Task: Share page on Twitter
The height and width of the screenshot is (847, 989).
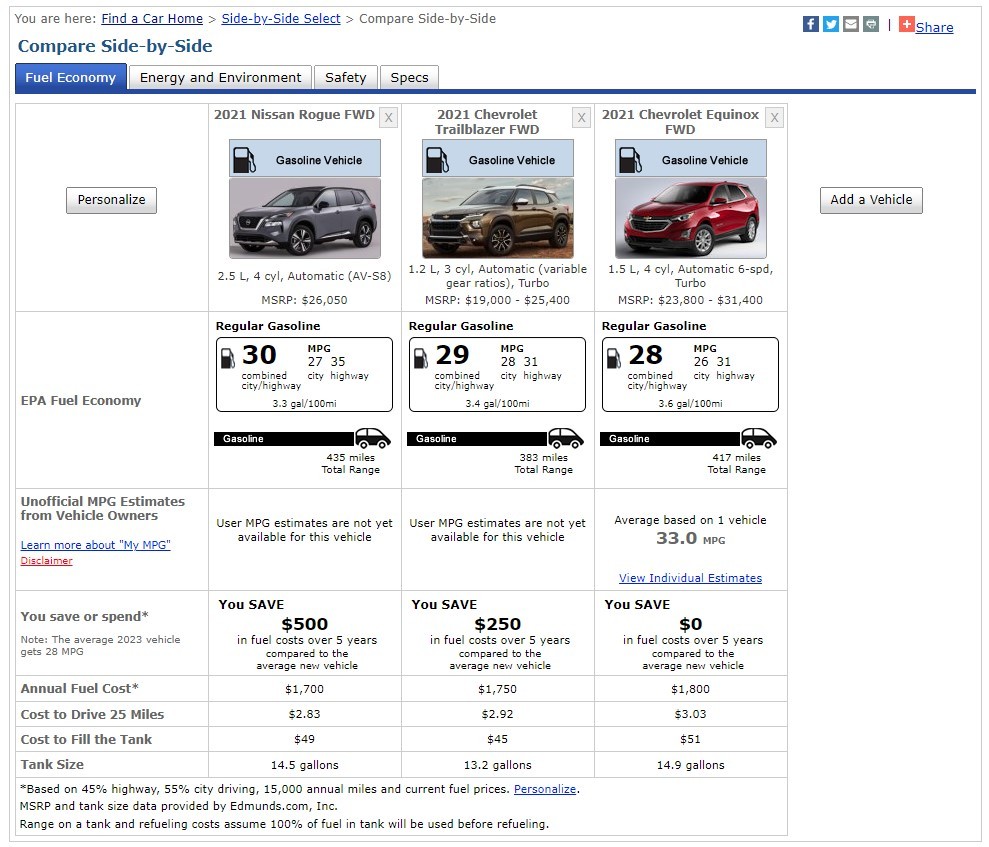Action: 831,25
